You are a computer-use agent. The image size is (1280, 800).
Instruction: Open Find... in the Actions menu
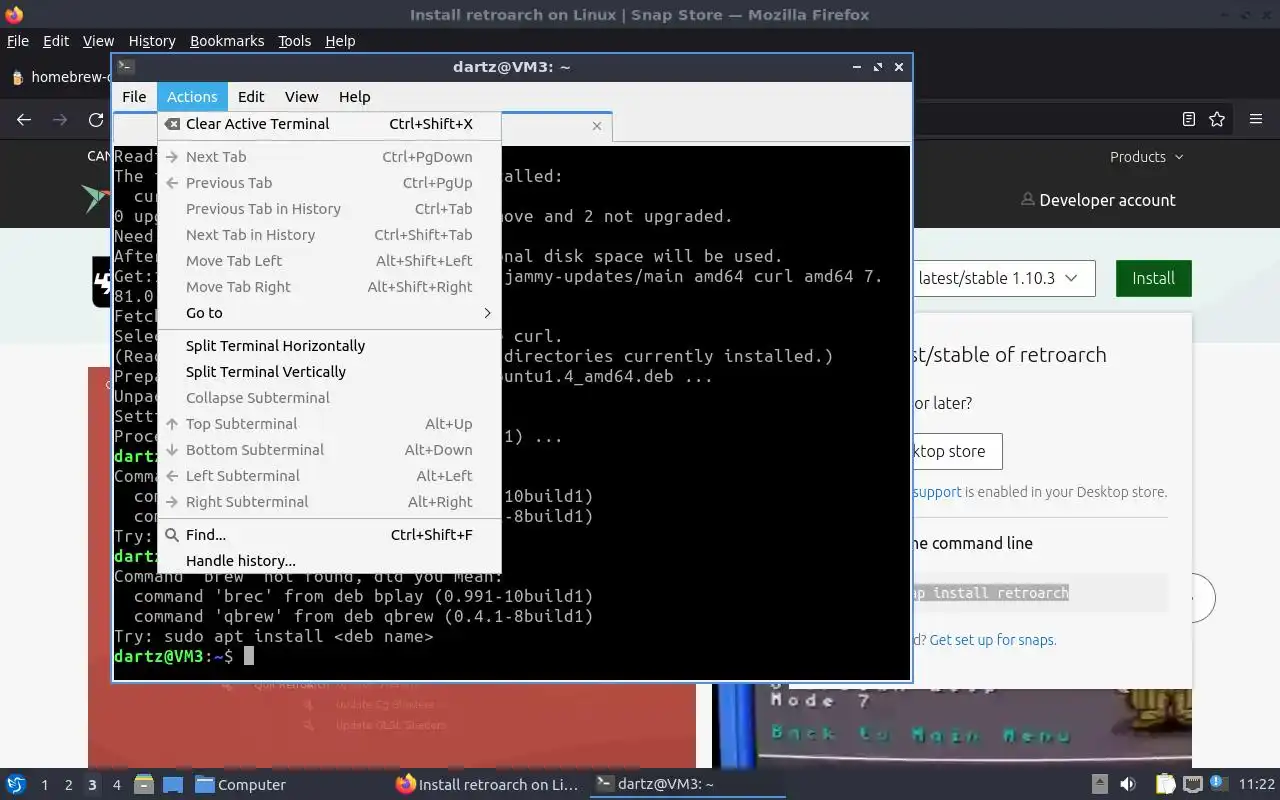[329, 535]
